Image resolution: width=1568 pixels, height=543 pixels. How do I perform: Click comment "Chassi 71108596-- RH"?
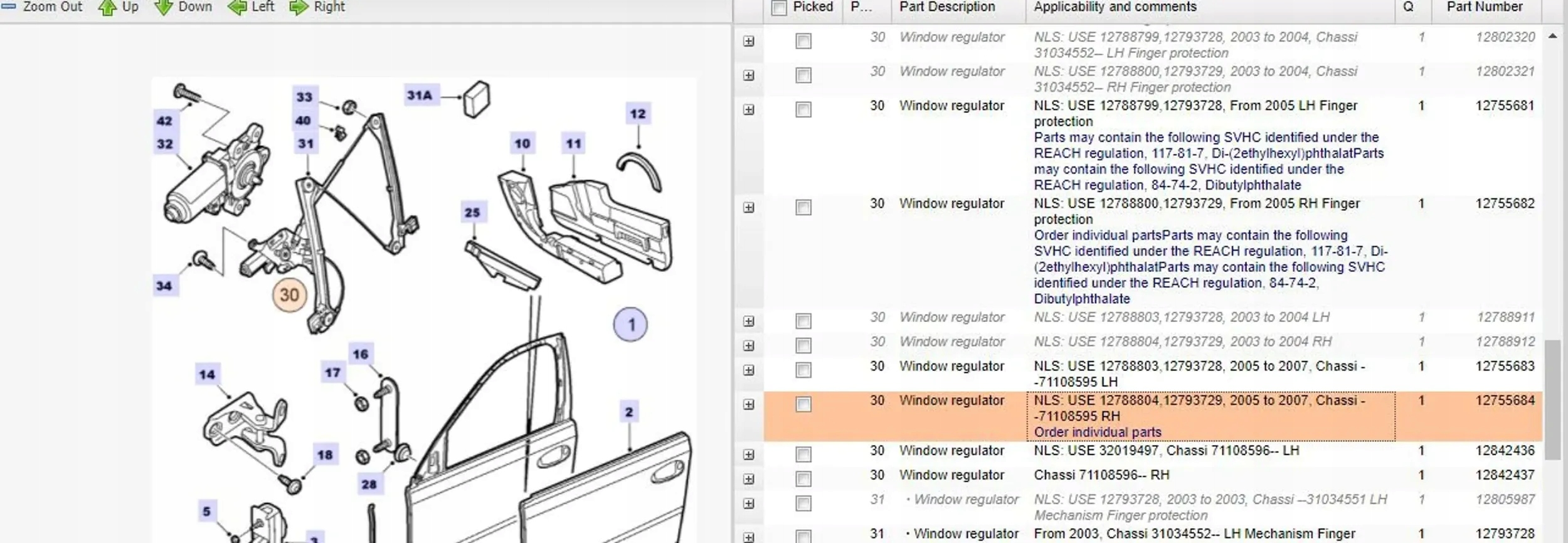(1101, 475)
